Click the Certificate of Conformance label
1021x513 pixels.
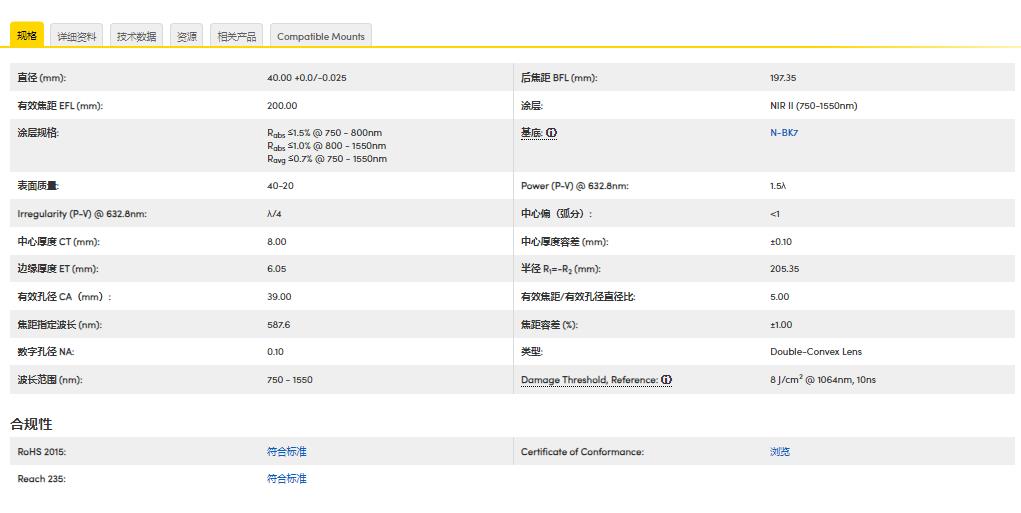[x=582, y=451]
